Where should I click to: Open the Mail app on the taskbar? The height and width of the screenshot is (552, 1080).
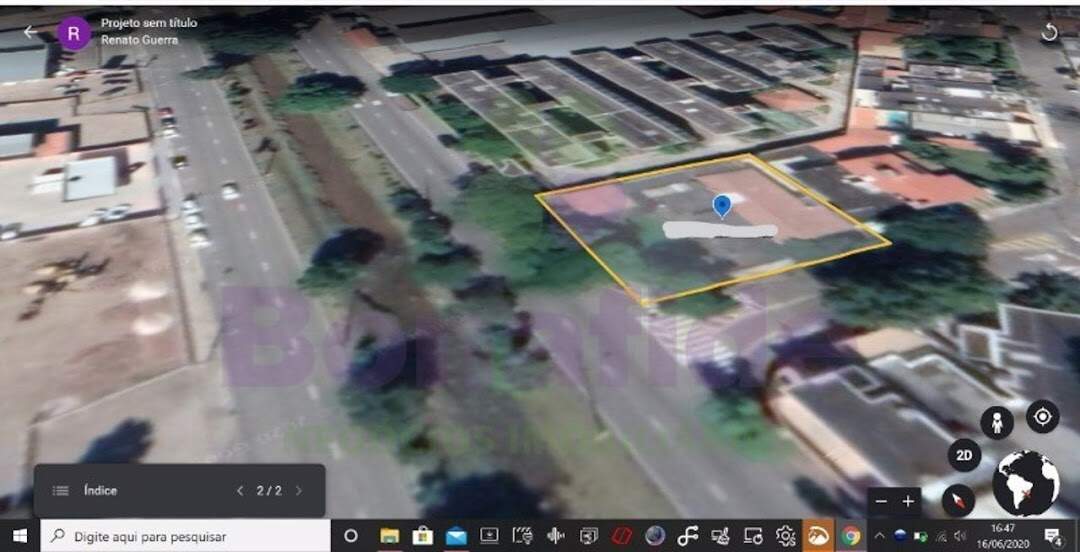click(x=456, y=536)
